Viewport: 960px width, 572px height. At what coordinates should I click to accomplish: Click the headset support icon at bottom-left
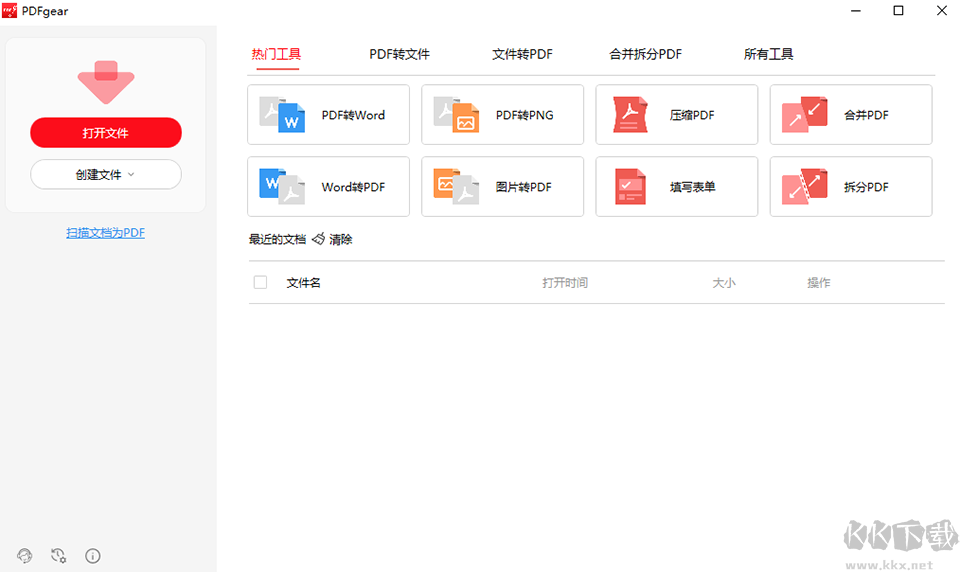click(24, 555)
